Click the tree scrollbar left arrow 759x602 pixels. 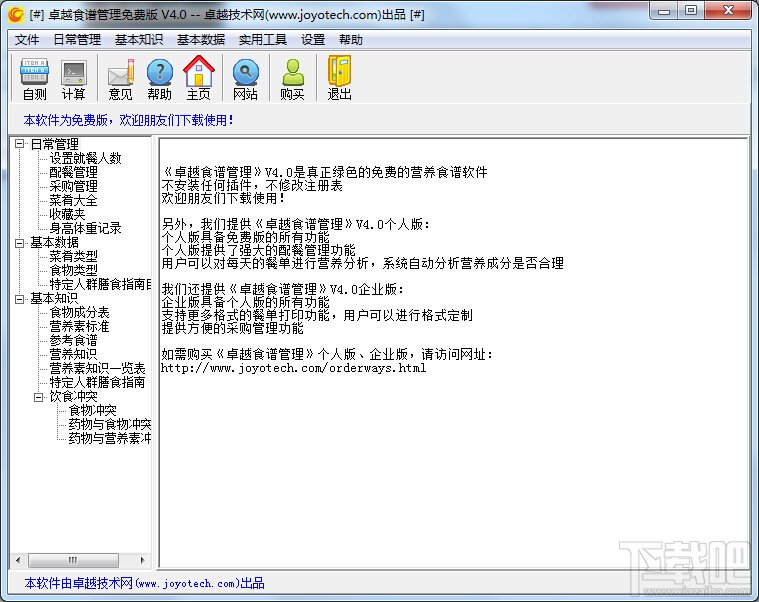pos(18,560)
